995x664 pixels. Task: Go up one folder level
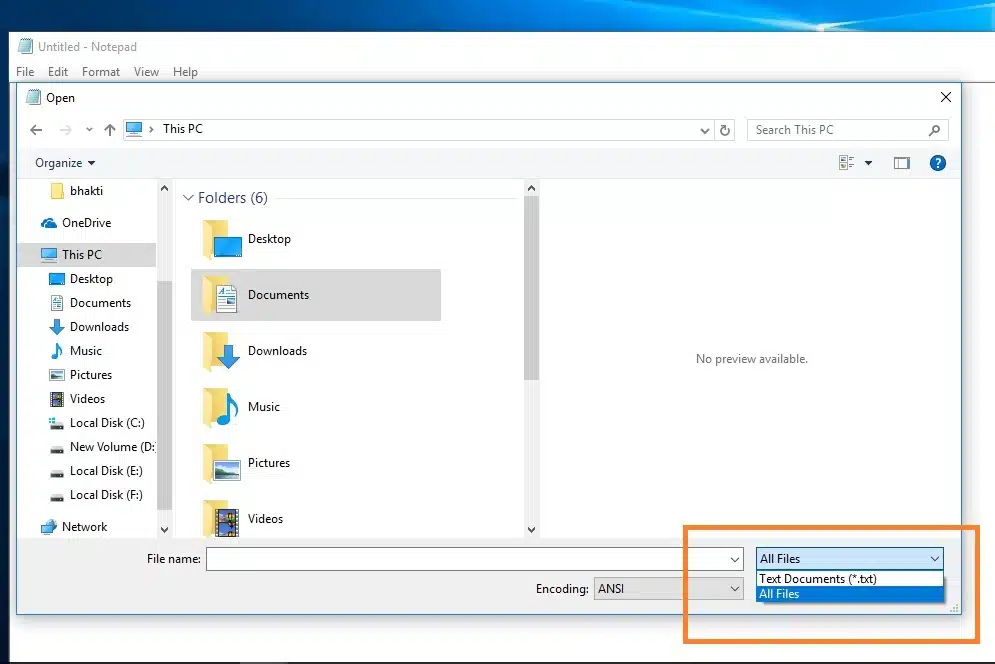[x=110, y=130]
